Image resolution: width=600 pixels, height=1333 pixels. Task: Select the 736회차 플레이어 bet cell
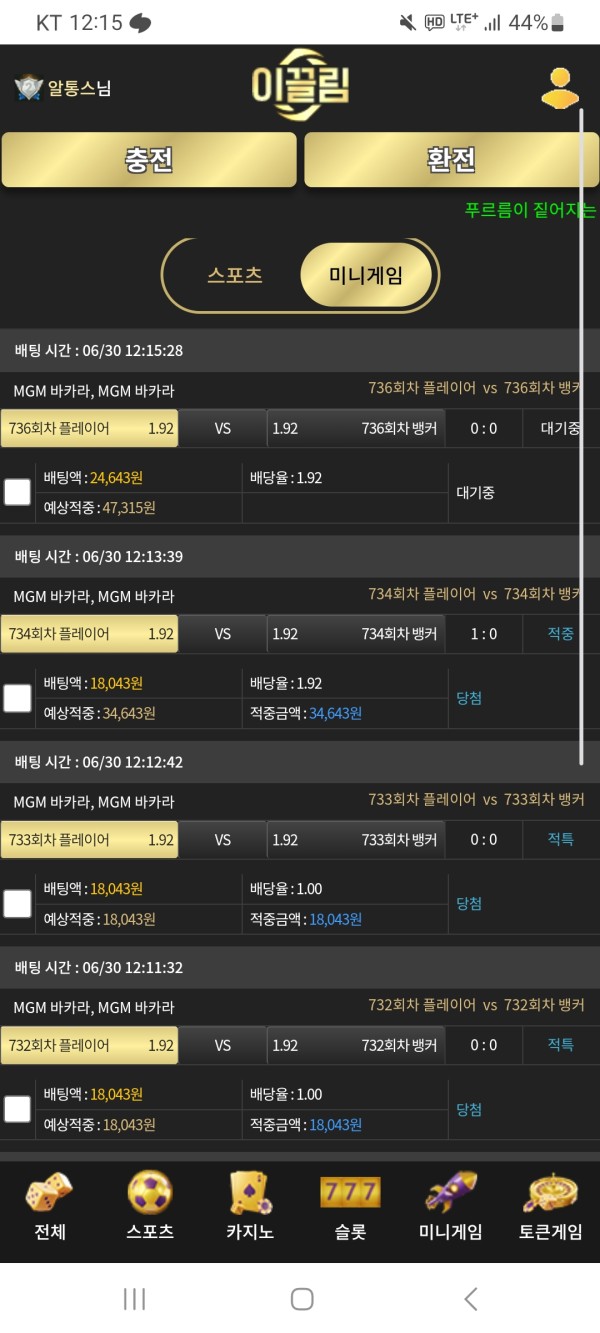[x=90, y=428]
